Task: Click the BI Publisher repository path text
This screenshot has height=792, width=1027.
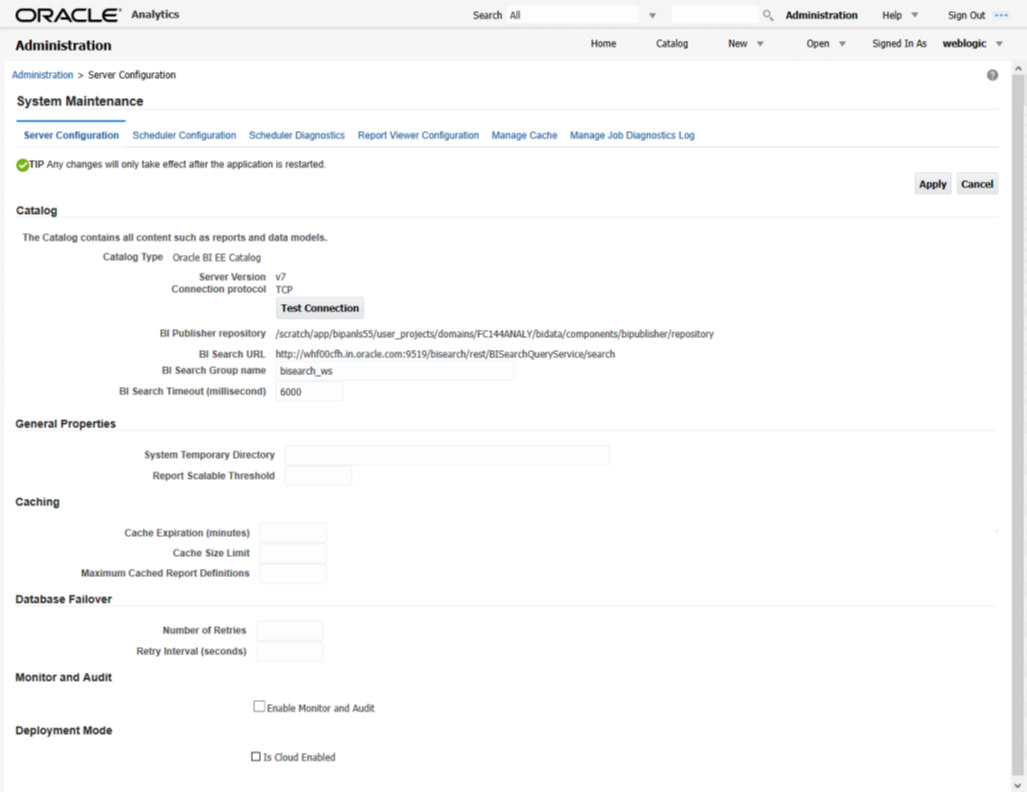Action: click(x=495, y=334)
